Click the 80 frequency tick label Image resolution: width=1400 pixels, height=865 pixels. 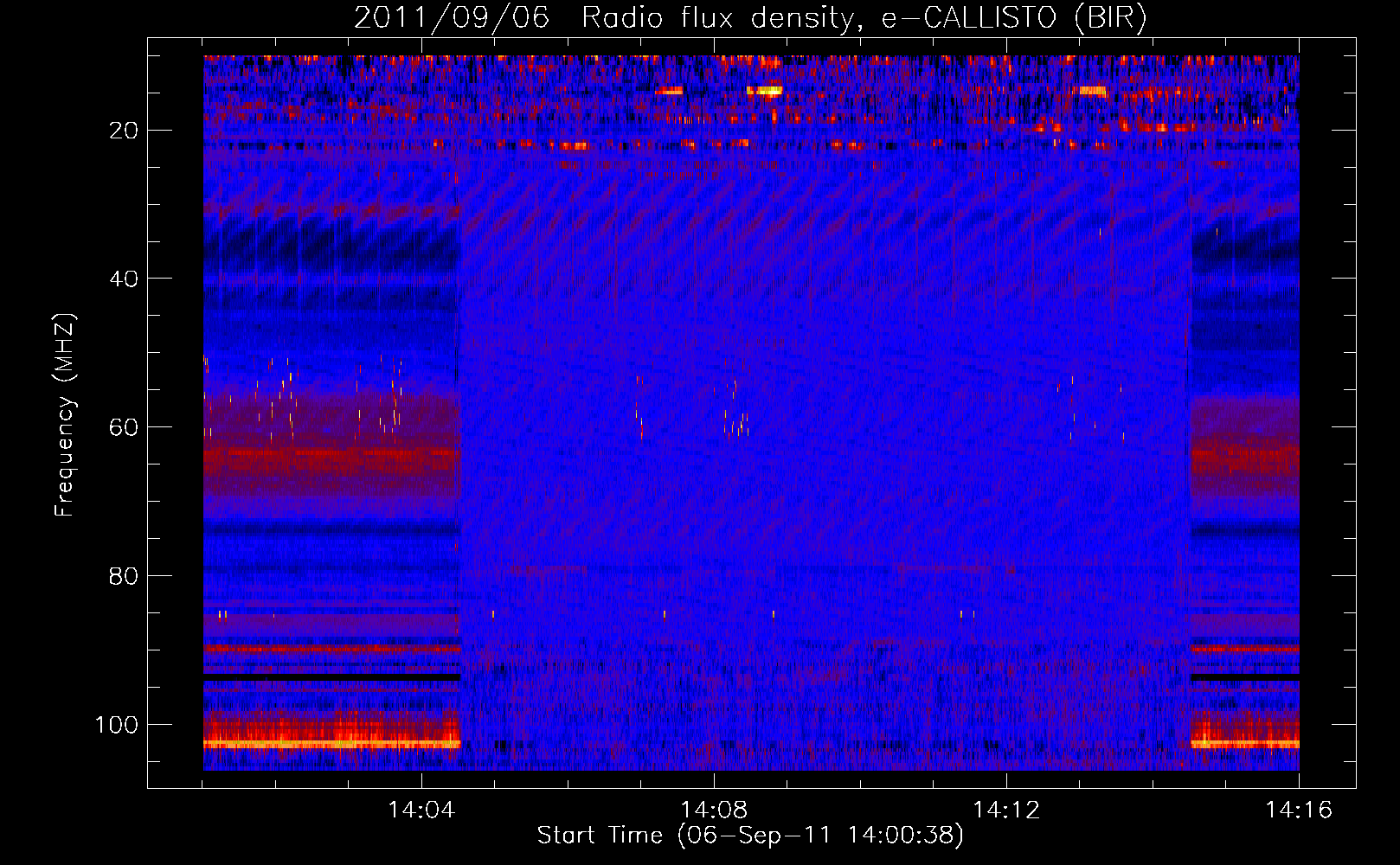pyautogui.click(x=124, y=576)
